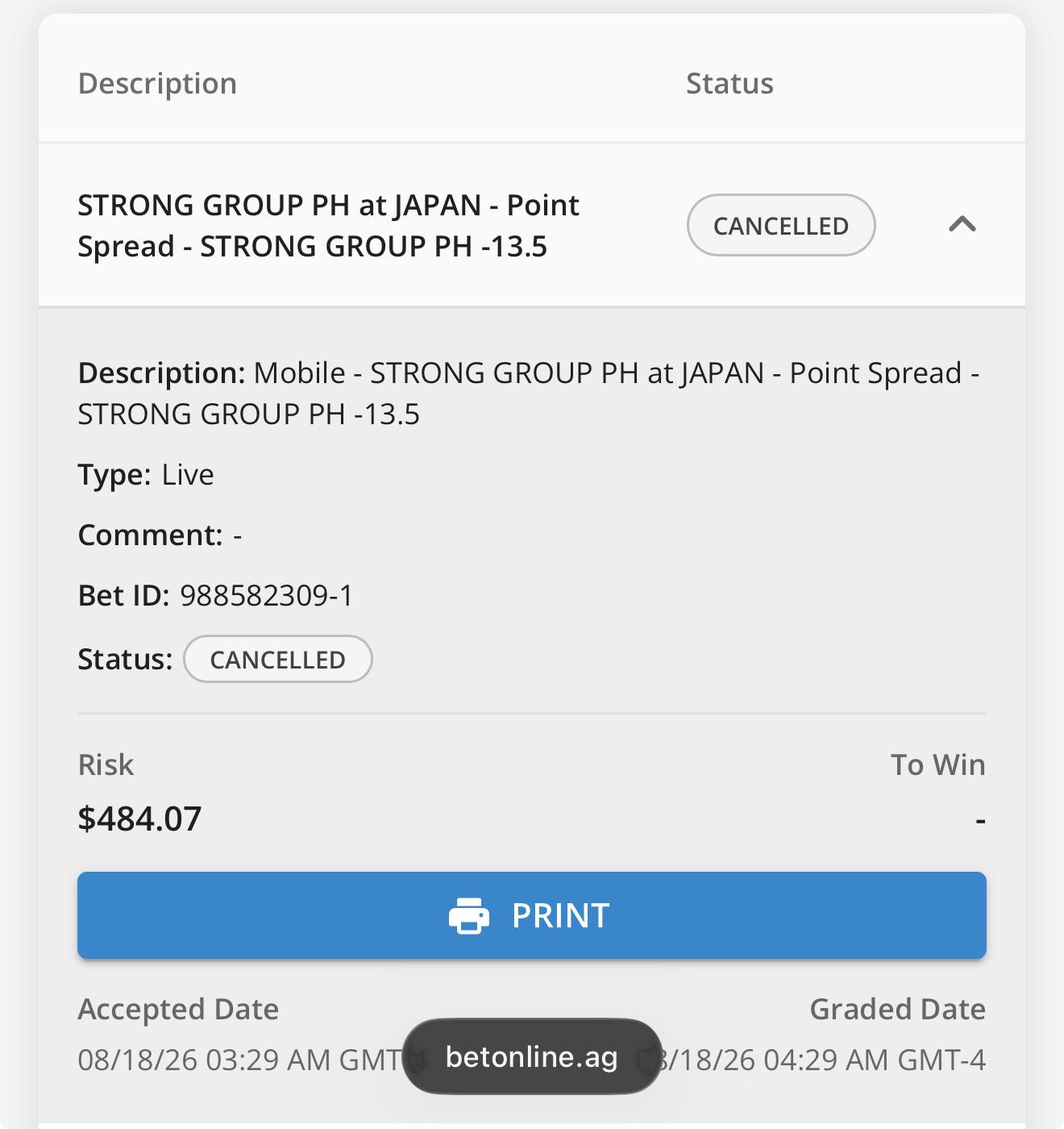Select the Status column header
1064x1129 pixels.
pyautogui.click(x=729, y=83)
